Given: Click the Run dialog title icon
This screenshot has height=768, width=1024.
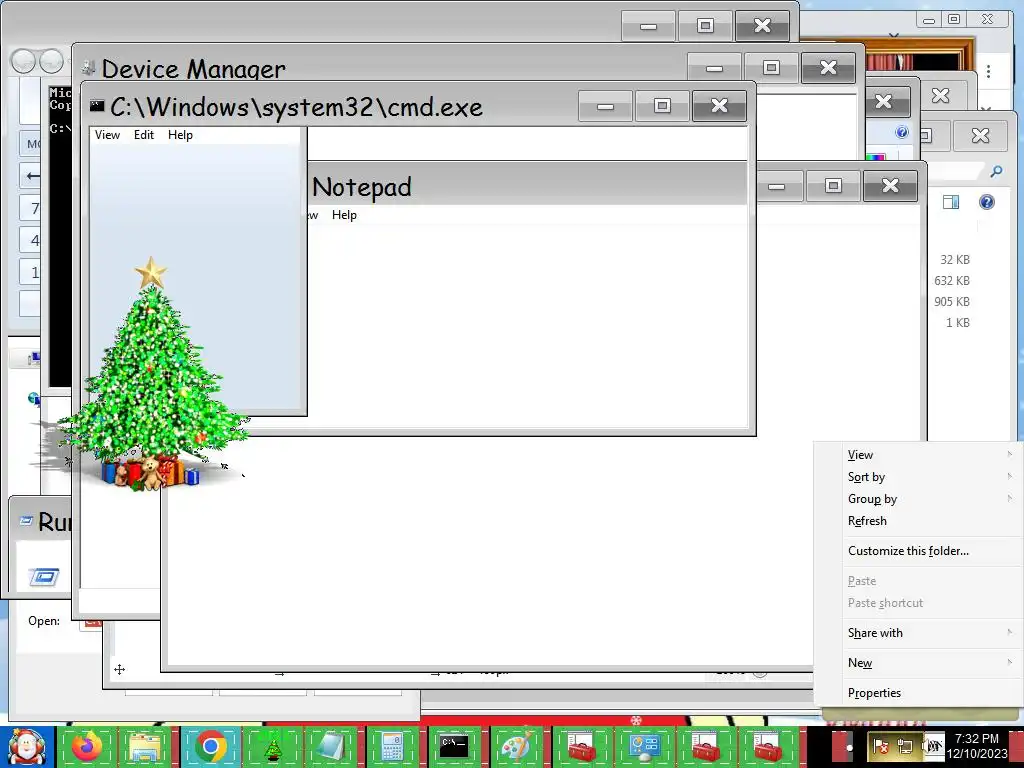Looking at the screenshot, I should [26, 521].
